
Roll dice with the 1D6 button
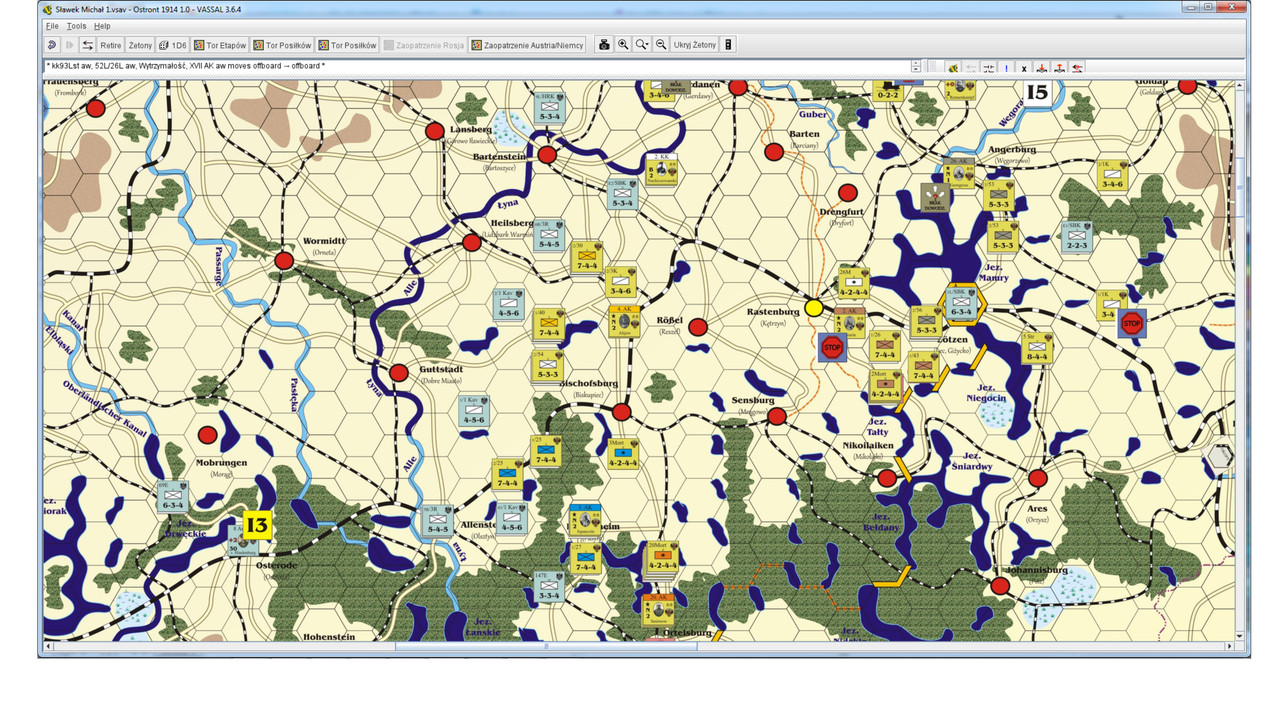(173, 45)
